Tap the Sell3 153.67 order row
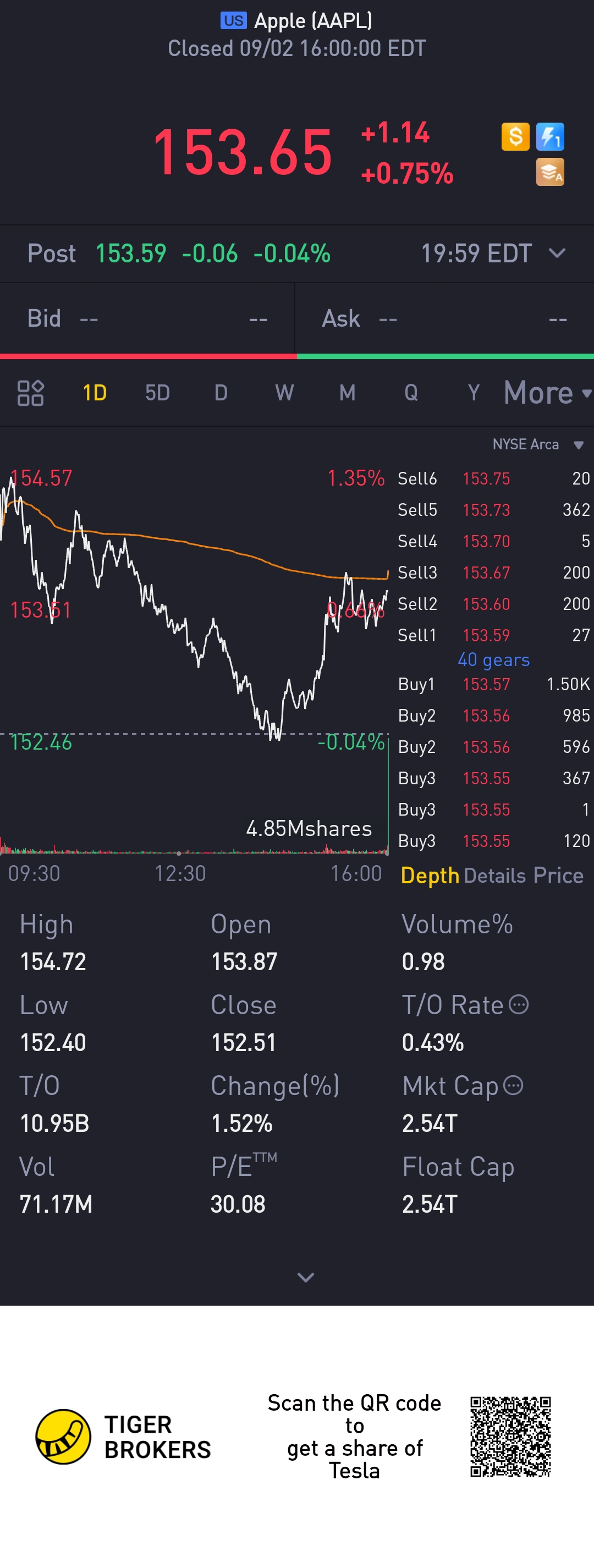Screen dimensions: 594x1568 [x=493, y=572]
